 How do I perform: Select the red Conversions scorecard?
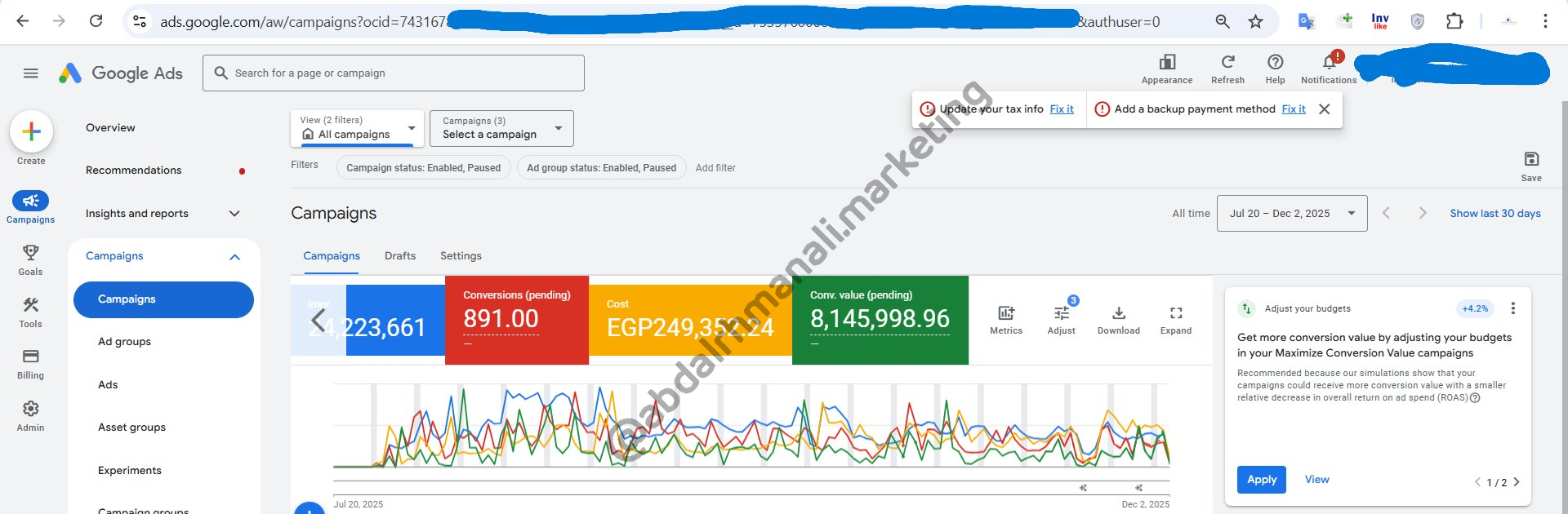[x=517, y=320]
